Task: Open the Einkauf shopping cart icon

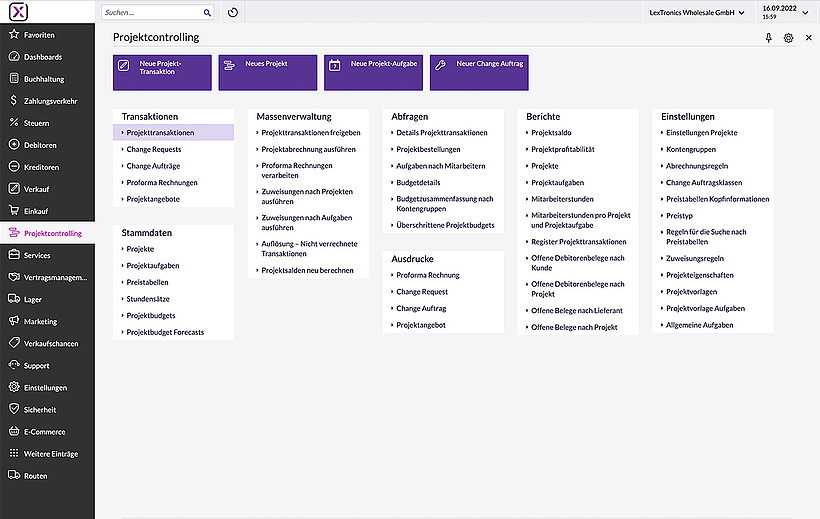Action: tap(14, 210)
